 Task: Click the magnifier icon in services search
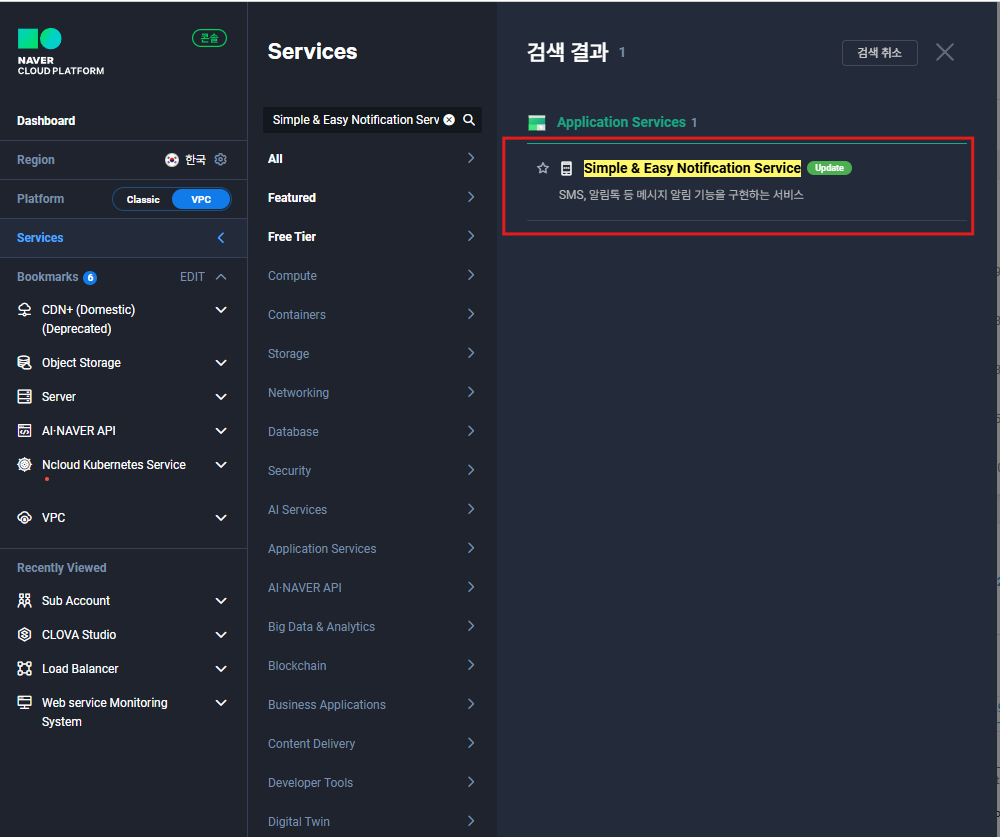(469, 119)
